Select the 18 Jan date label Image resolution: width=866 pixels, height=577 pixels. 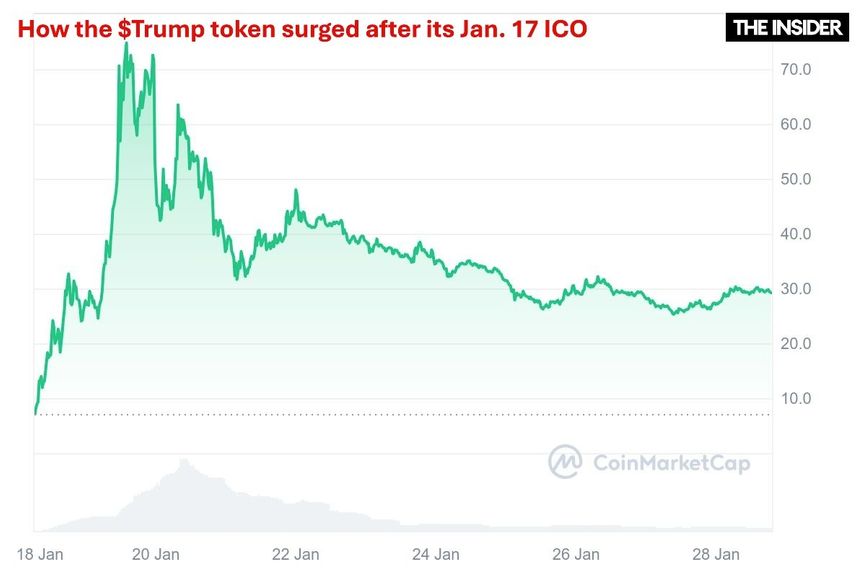point(40,554)
